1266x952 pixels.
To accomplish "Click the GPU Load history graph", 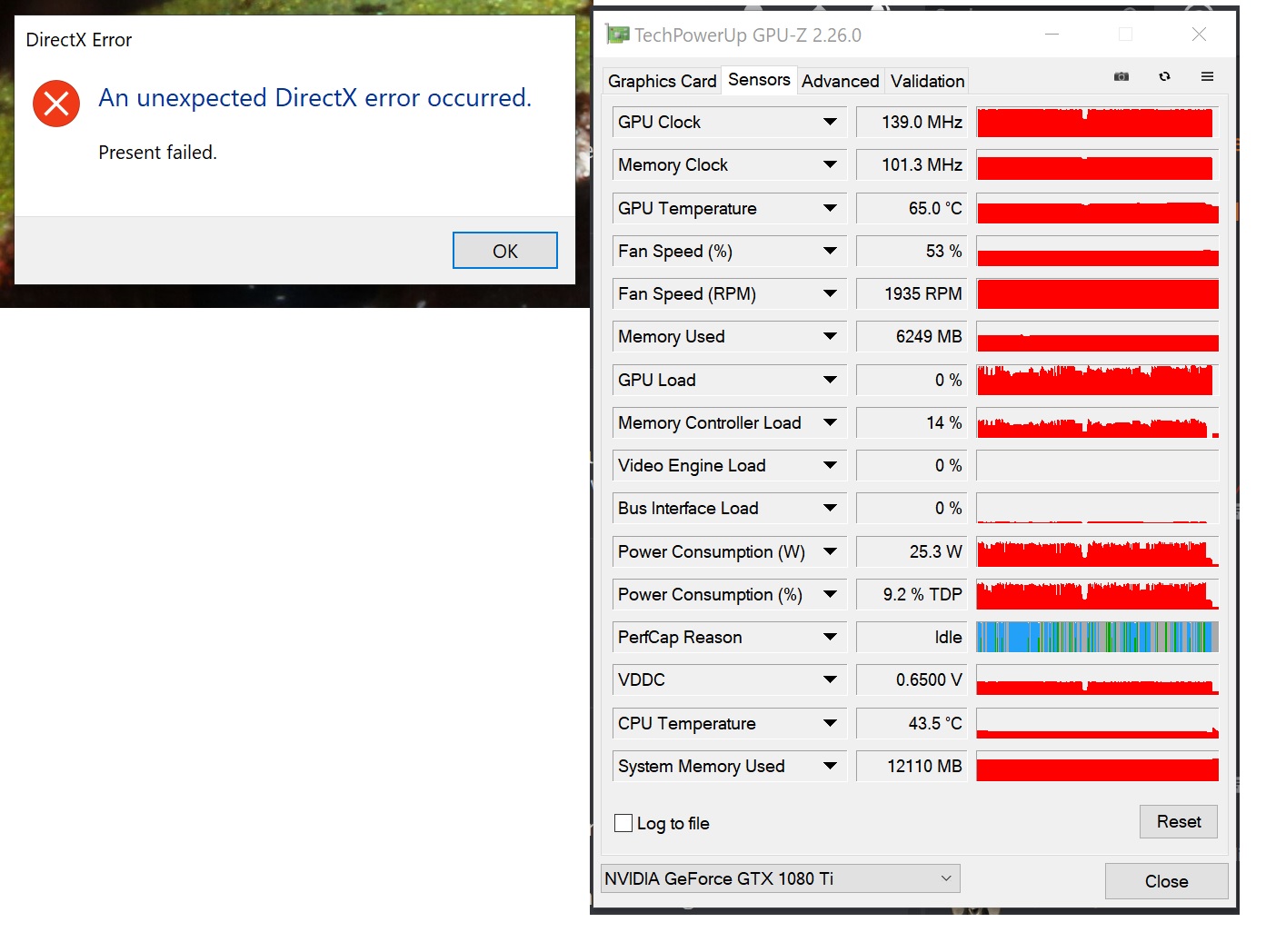I will pos(1097,380).
